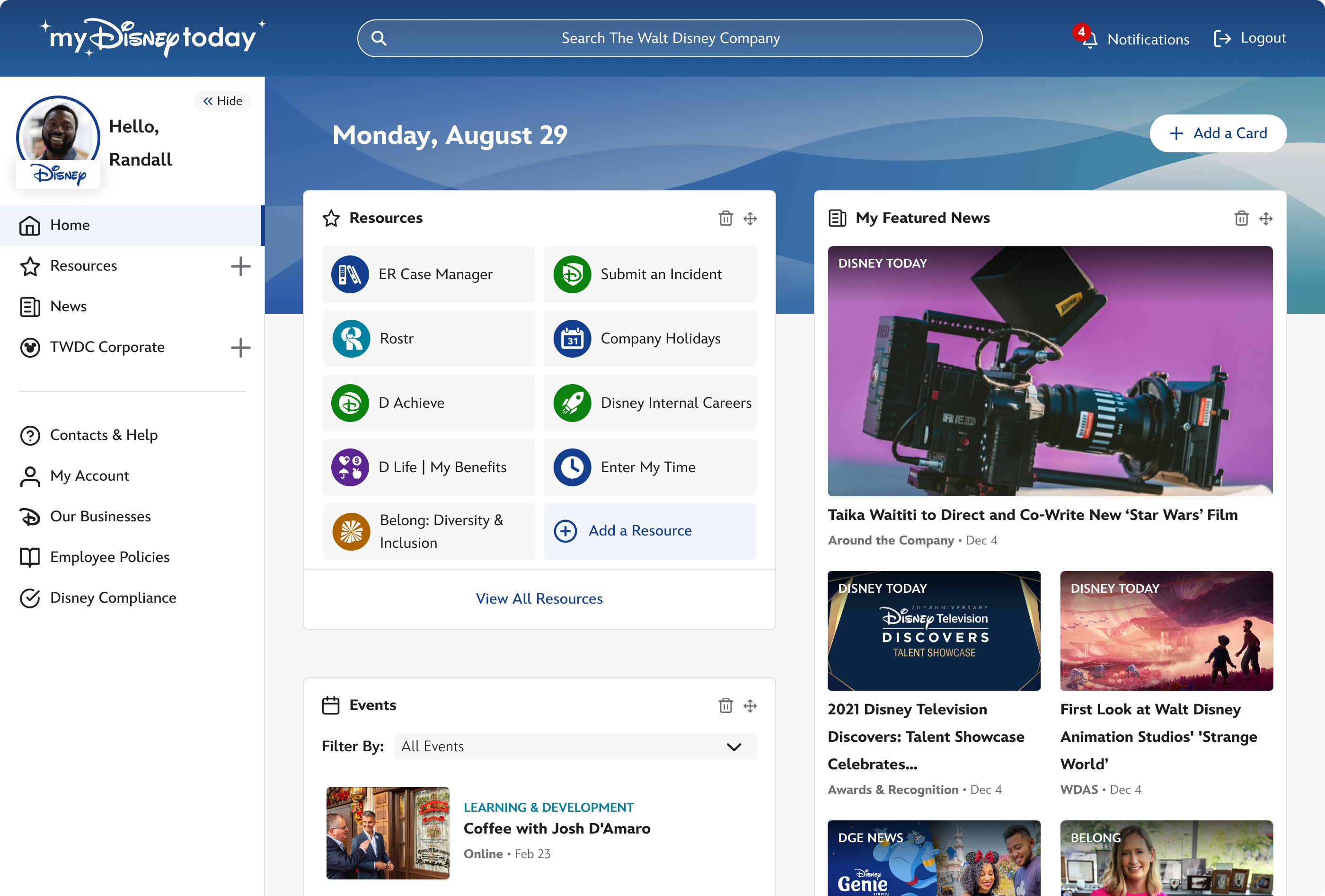The height and width of the screenshot is (896, 1325).
Task: Click trash icon on My Featured News
Action: click(1241, 218)
